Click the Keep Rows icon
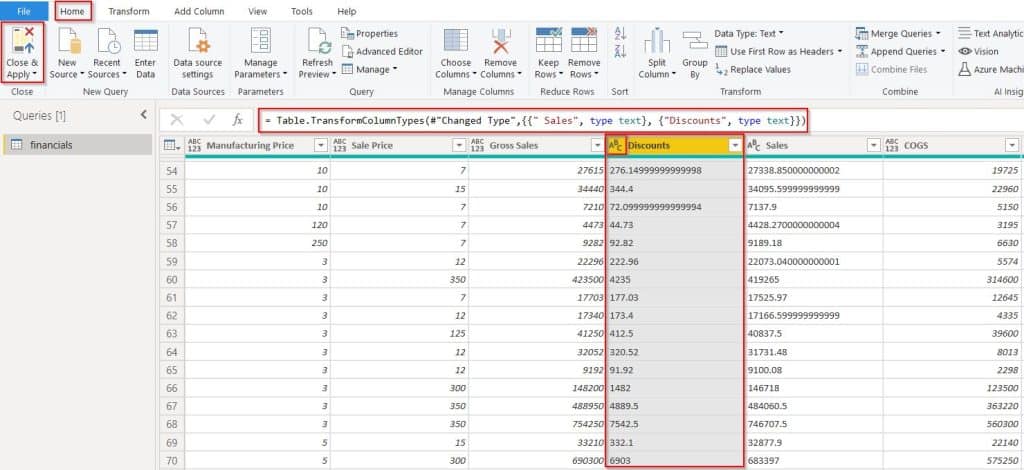Viewport: 1024px width, 470px height. click(549, 40)
